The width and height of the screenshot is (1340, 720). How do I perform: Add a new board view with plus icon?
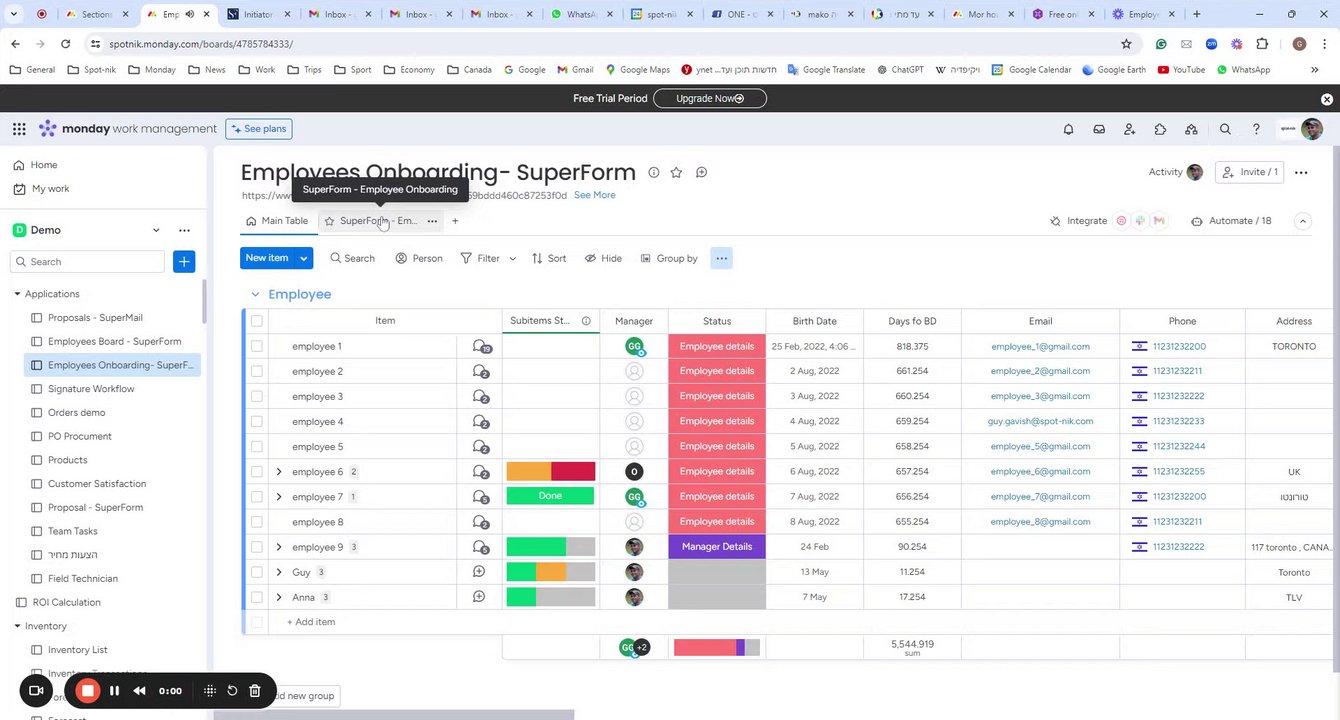click(x=455, y=221)
